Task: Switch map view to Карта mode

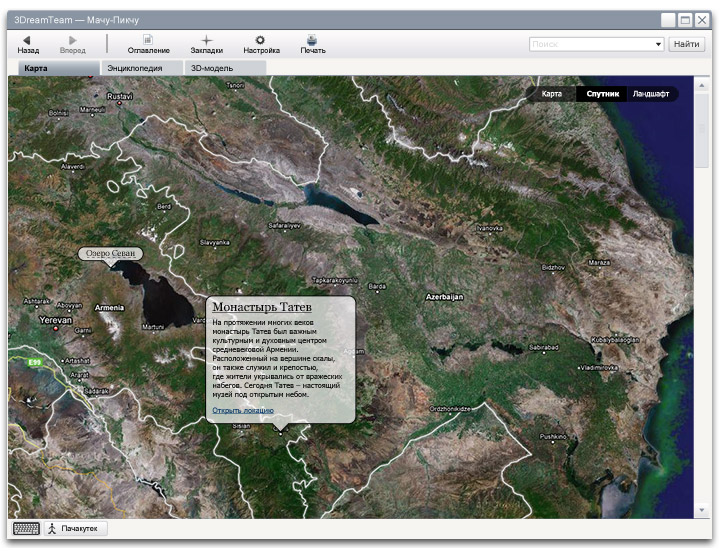Action: (x=552, y=94)
